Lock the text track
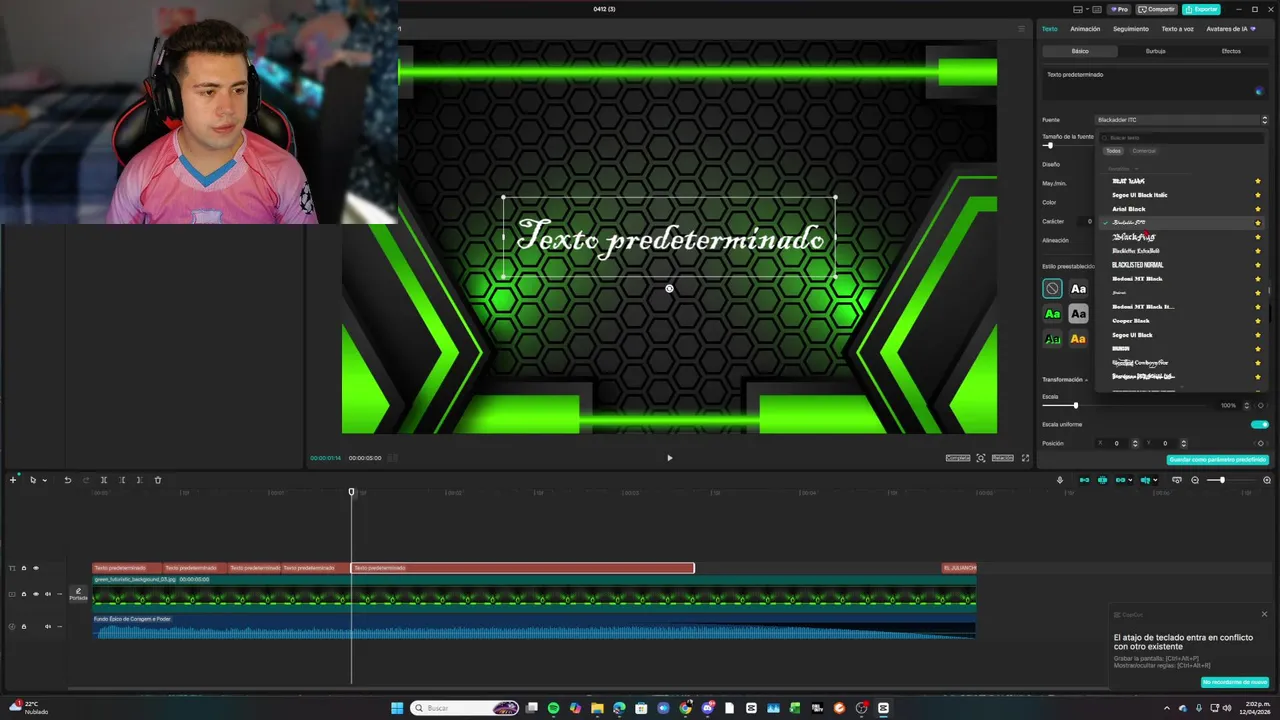This screenshot has height=720, width=1280. [24, 568]
